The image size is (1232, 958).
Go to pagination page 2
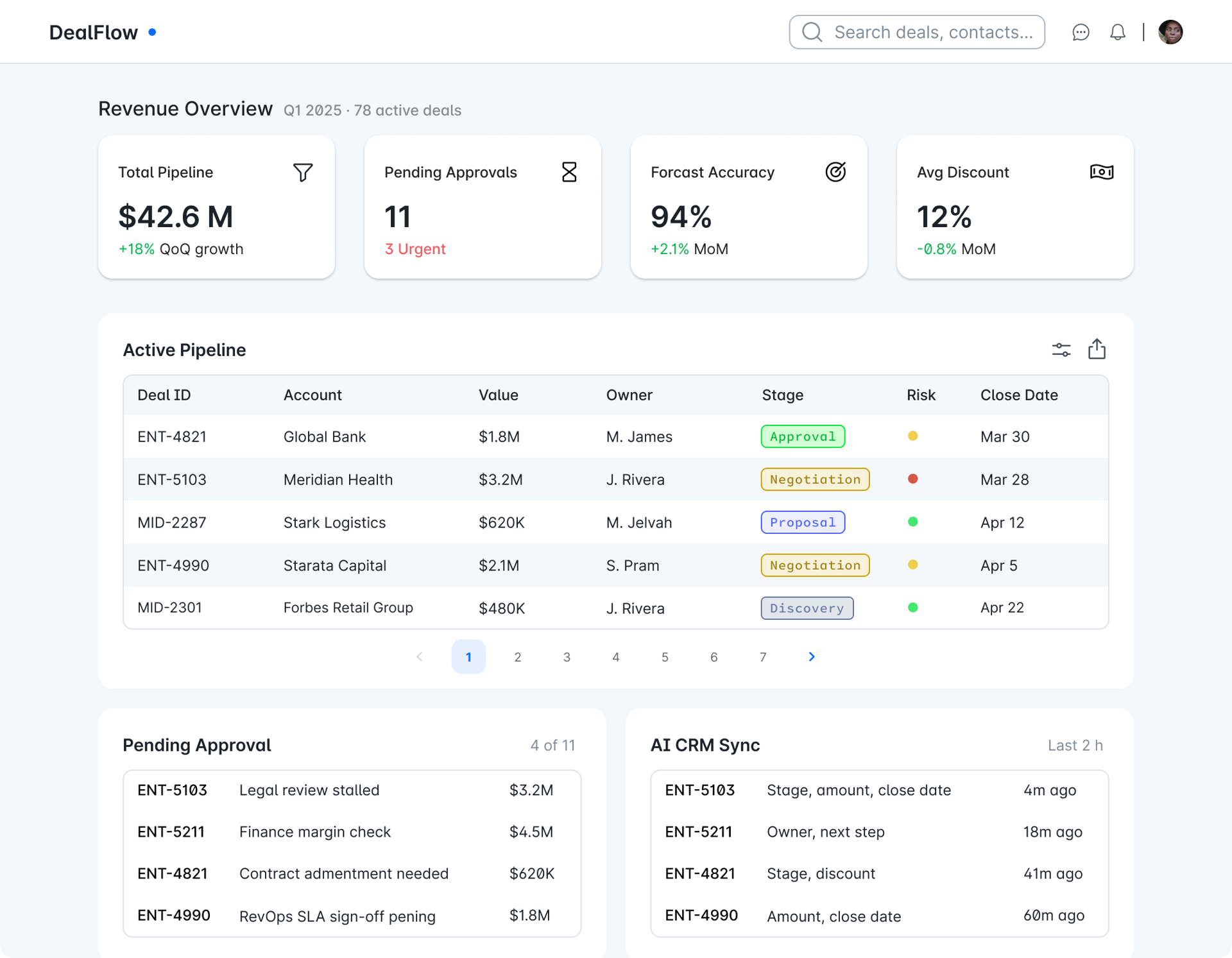[517, 657]
